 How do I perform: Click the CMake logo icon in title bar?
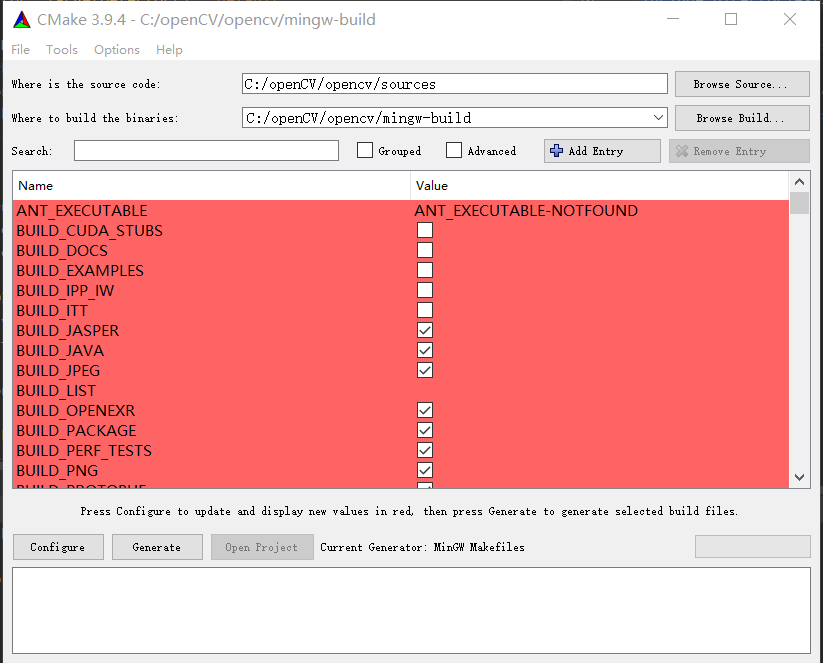tap(22, 20)
